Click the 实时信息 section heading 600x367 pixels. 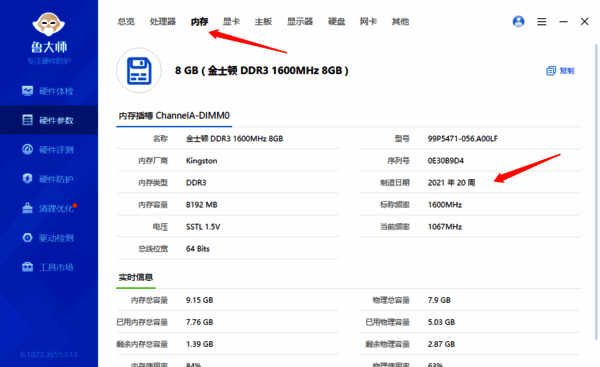tap(136, 277)
